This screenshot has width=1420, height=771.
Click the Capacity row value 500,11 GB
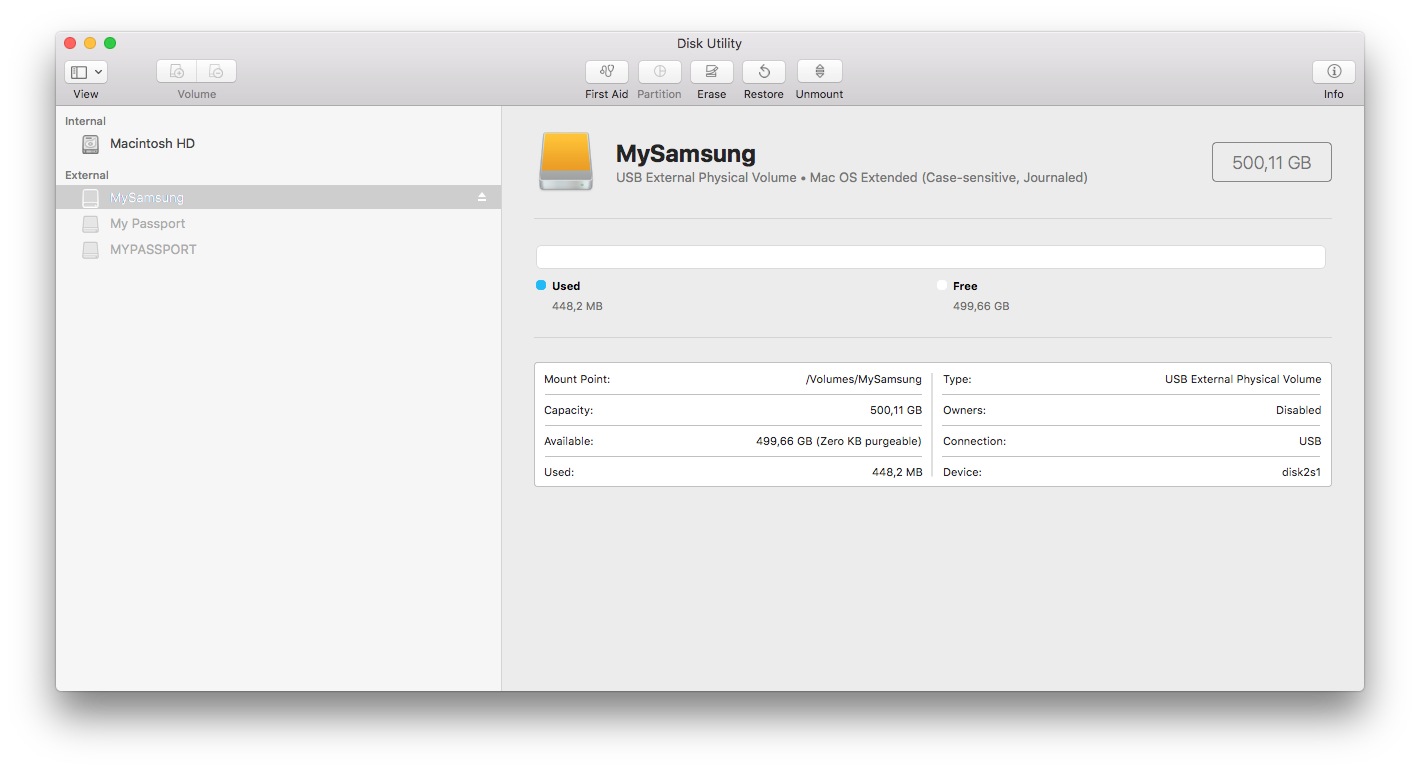tap(896, 410)
